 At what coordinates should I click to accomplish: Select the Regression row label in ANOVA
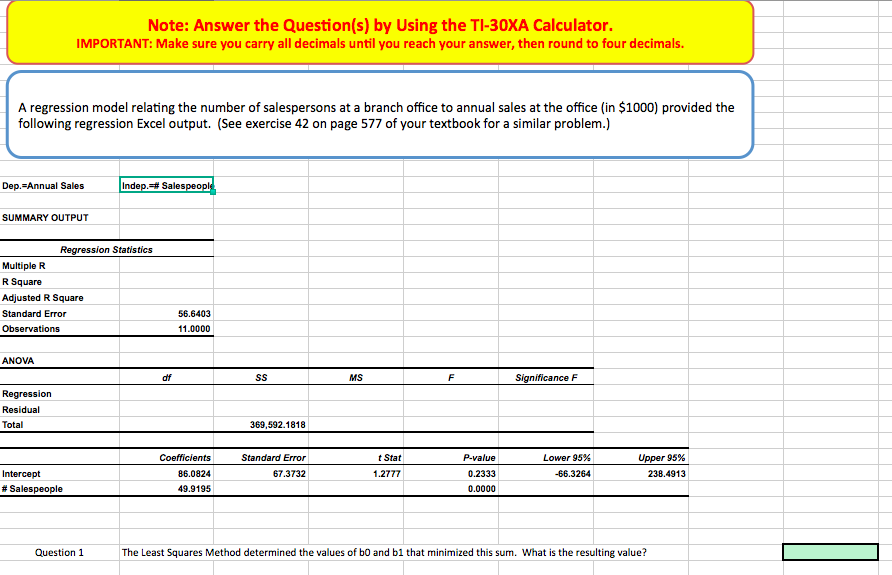[27, 394]
